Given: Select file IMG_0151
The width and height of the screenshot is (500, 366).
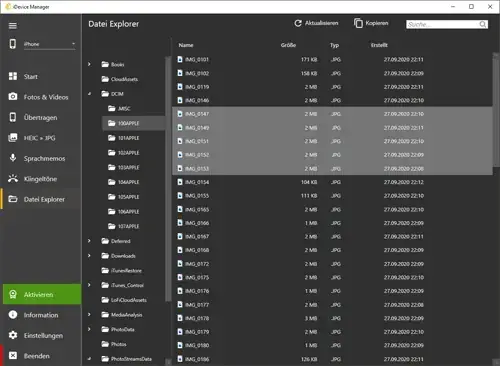Looking at the screenshot, I should tap(332, 141).
